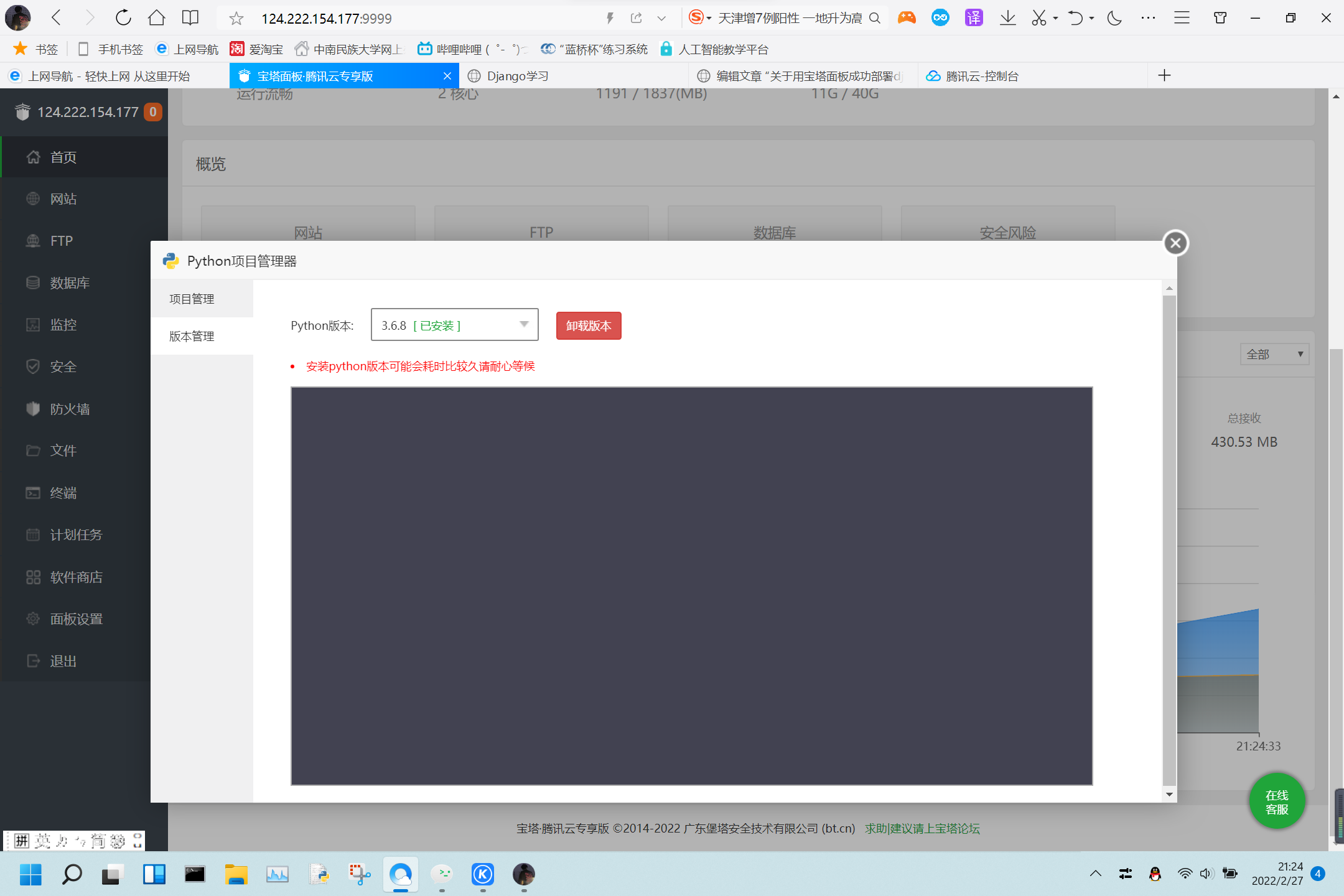Select 版本管理 tab in Python manager
1344x896 pixels.
(x=202, y=337)
